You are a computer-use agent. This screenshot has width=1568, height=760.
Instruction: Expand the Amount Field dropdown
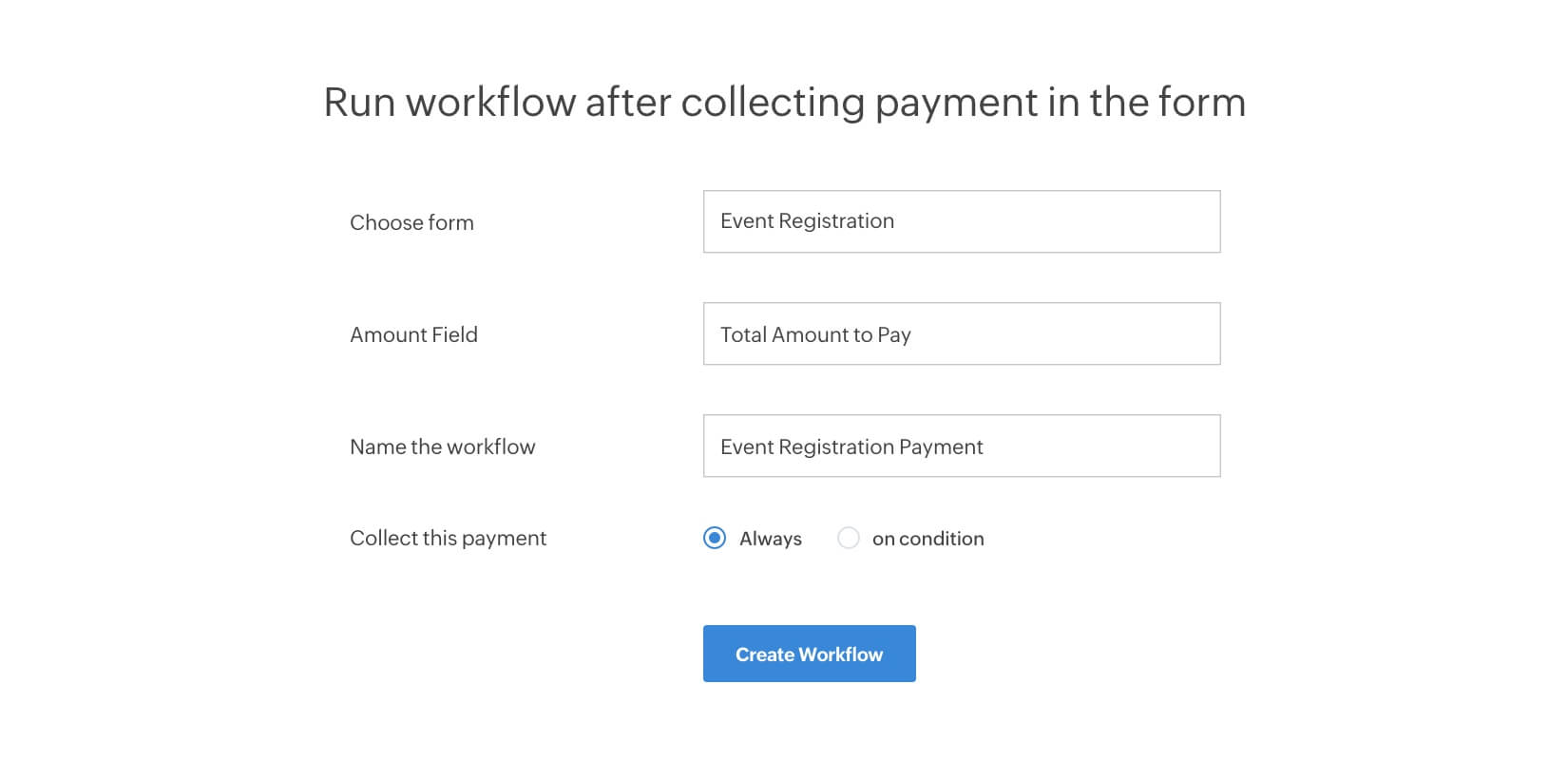961,333
